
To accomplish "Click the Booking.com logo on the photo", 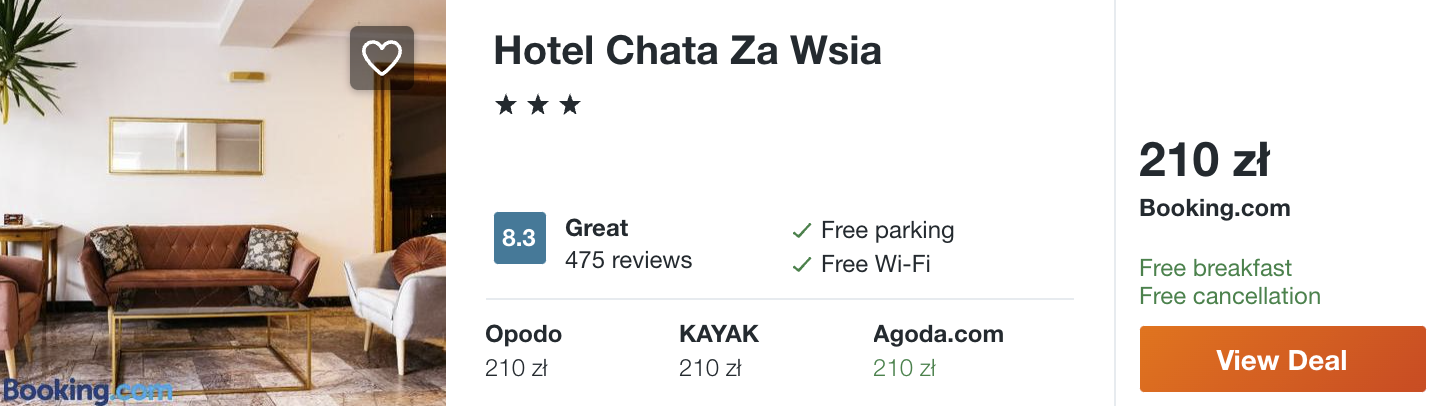I will tap(87, 390).
